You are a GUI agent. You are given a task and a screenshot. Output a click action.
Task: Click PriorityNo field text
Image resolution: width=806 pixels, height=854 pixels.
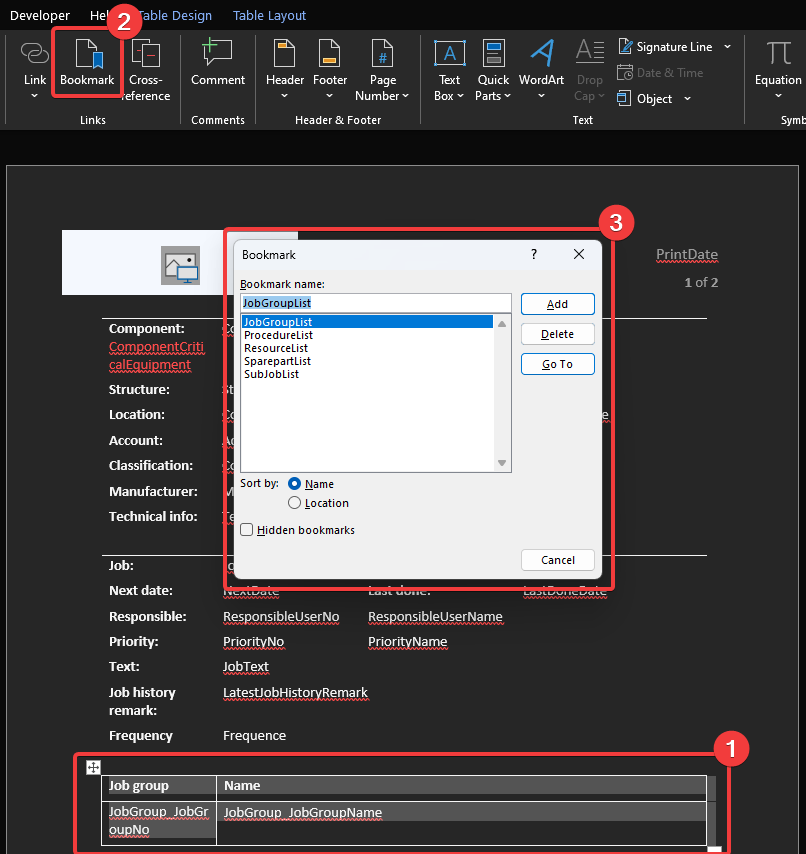[x=253, y=642]
